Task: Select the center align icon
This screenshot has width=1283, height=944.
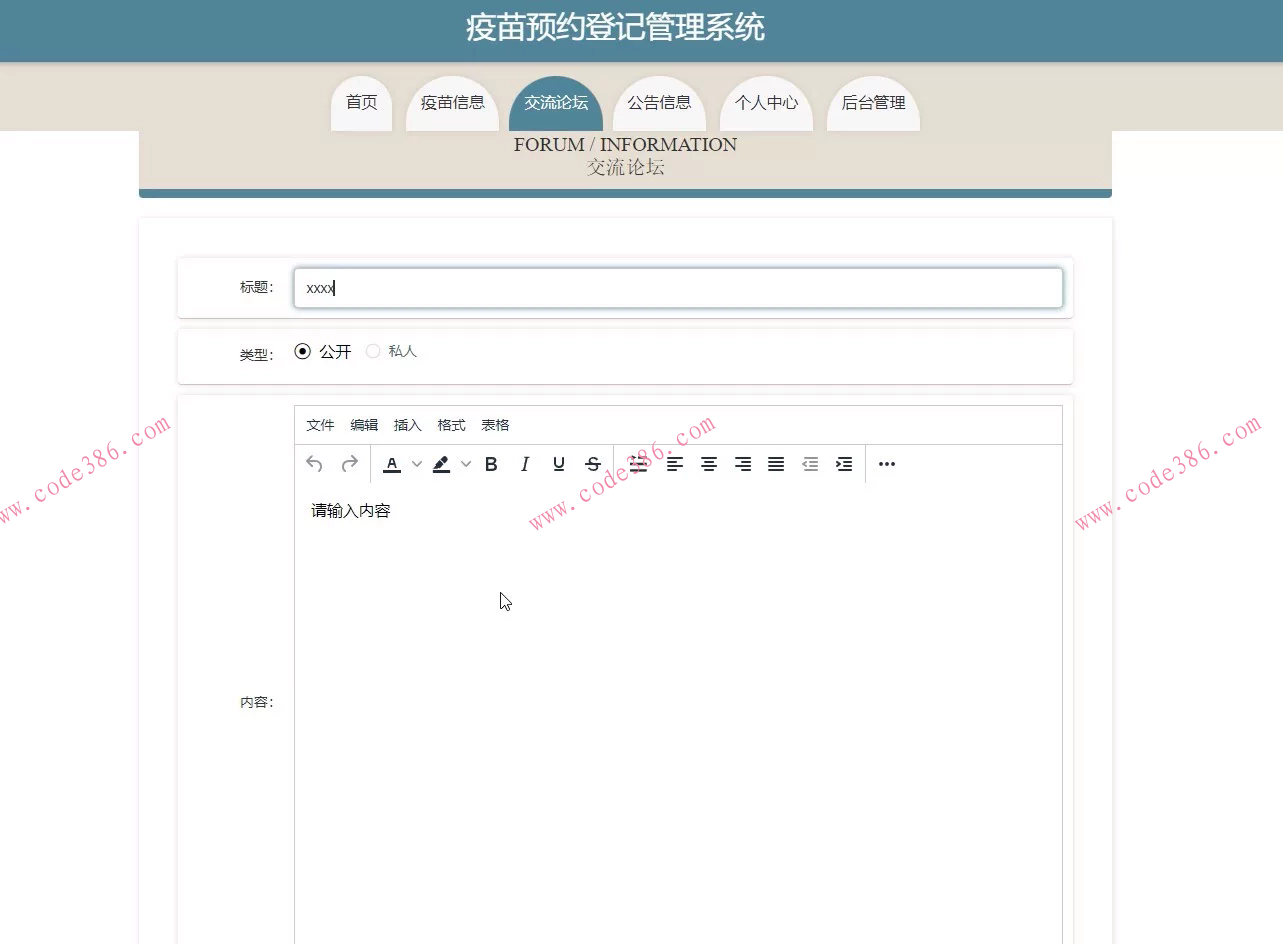Action: 709,463
